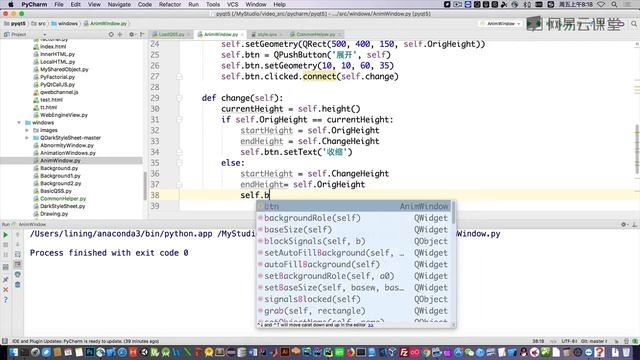The height and width of the screenshot is (360, 640).
Task: Rerun AnimWindow with green play icon
Action: pos(6,235)
